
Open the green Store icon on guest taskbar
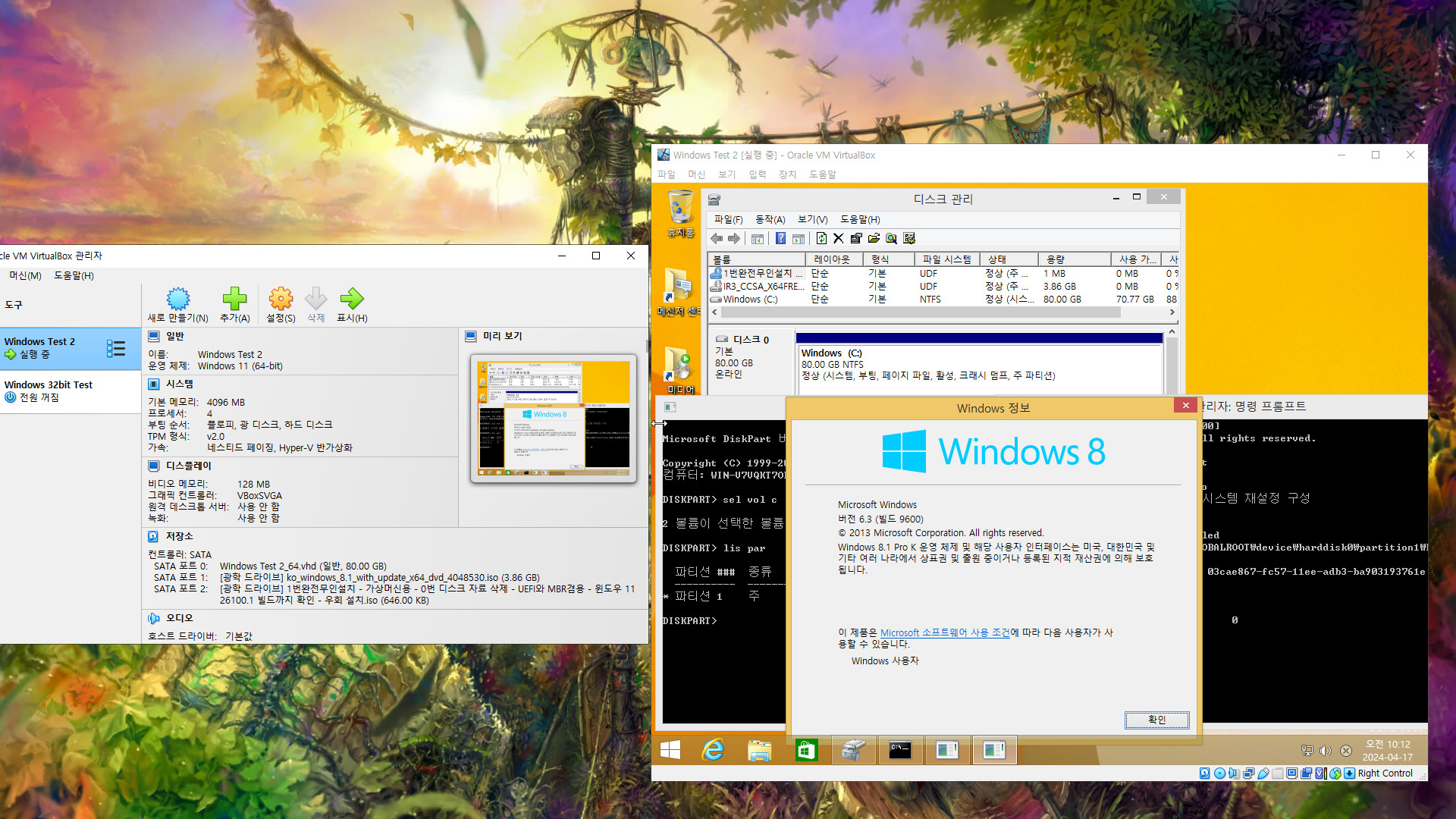pyautogui.click(x=806, y=750)
